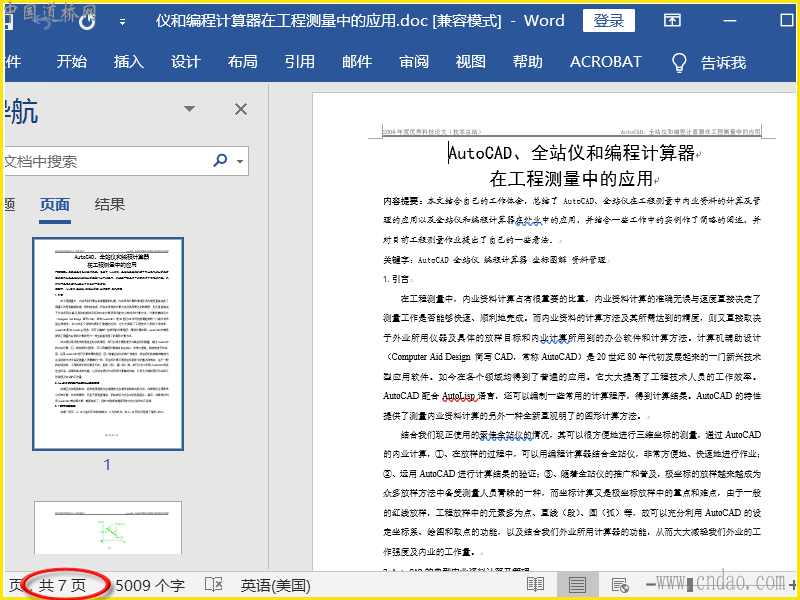Select the page 1 thumbnail
Image resolution: width=800 pixels, height=600 pixels.
pyautogui.click(x=108, y=344)
